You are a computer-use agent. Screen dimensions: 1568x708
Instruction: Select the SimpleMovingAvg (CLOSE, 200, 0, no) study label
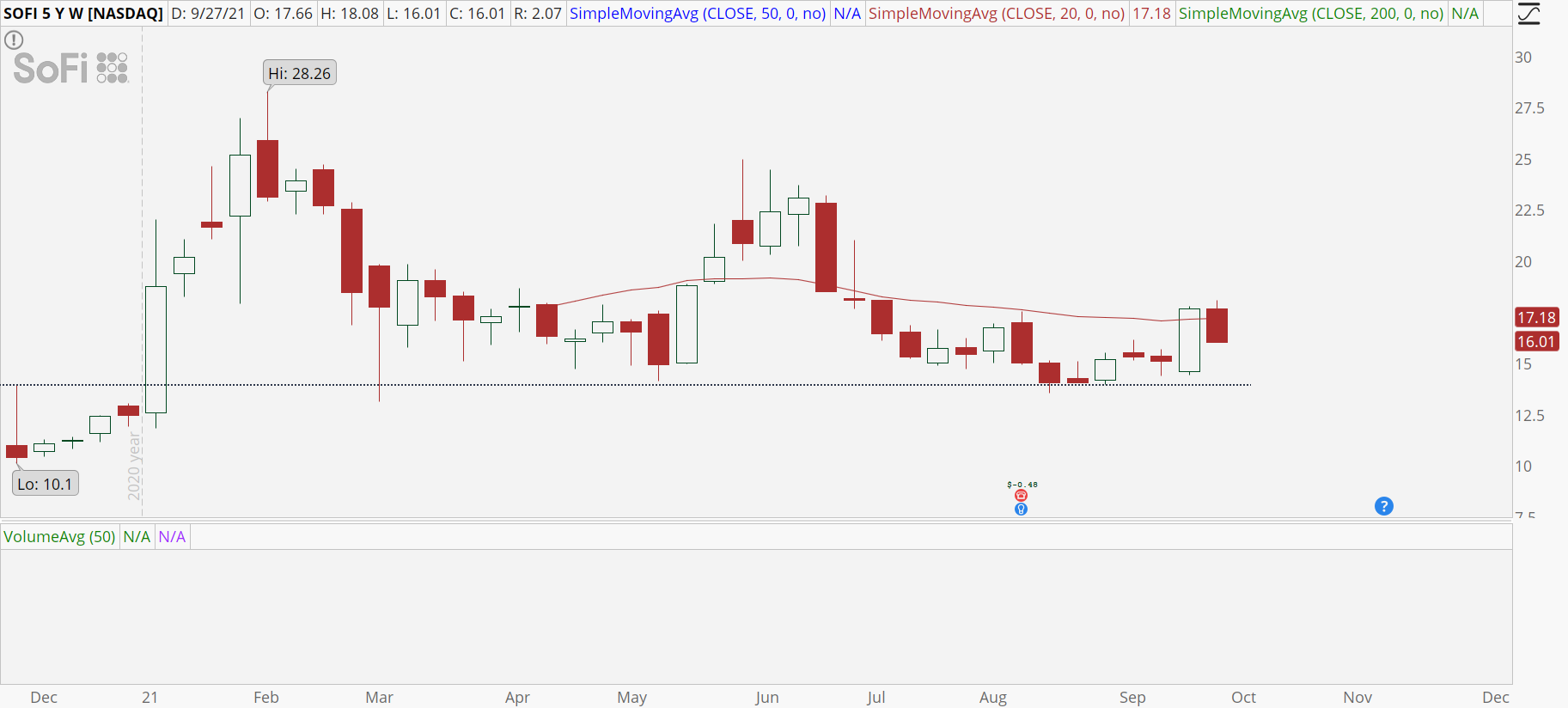pyautogui.click(x=1311, y=14)
